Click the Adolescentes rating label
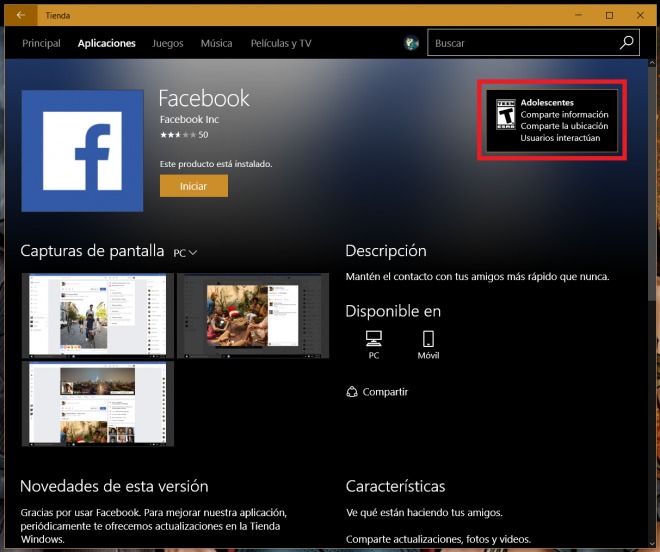The width and height of the screenshot is (660, 552). 547,102
